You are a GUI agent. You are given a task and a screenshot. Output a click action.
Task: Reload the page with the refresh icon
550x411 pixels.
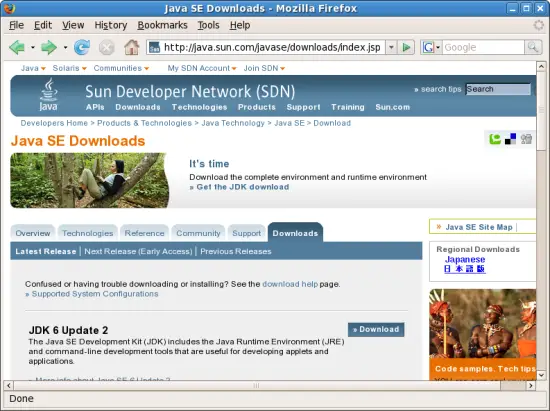click(82, 47)
